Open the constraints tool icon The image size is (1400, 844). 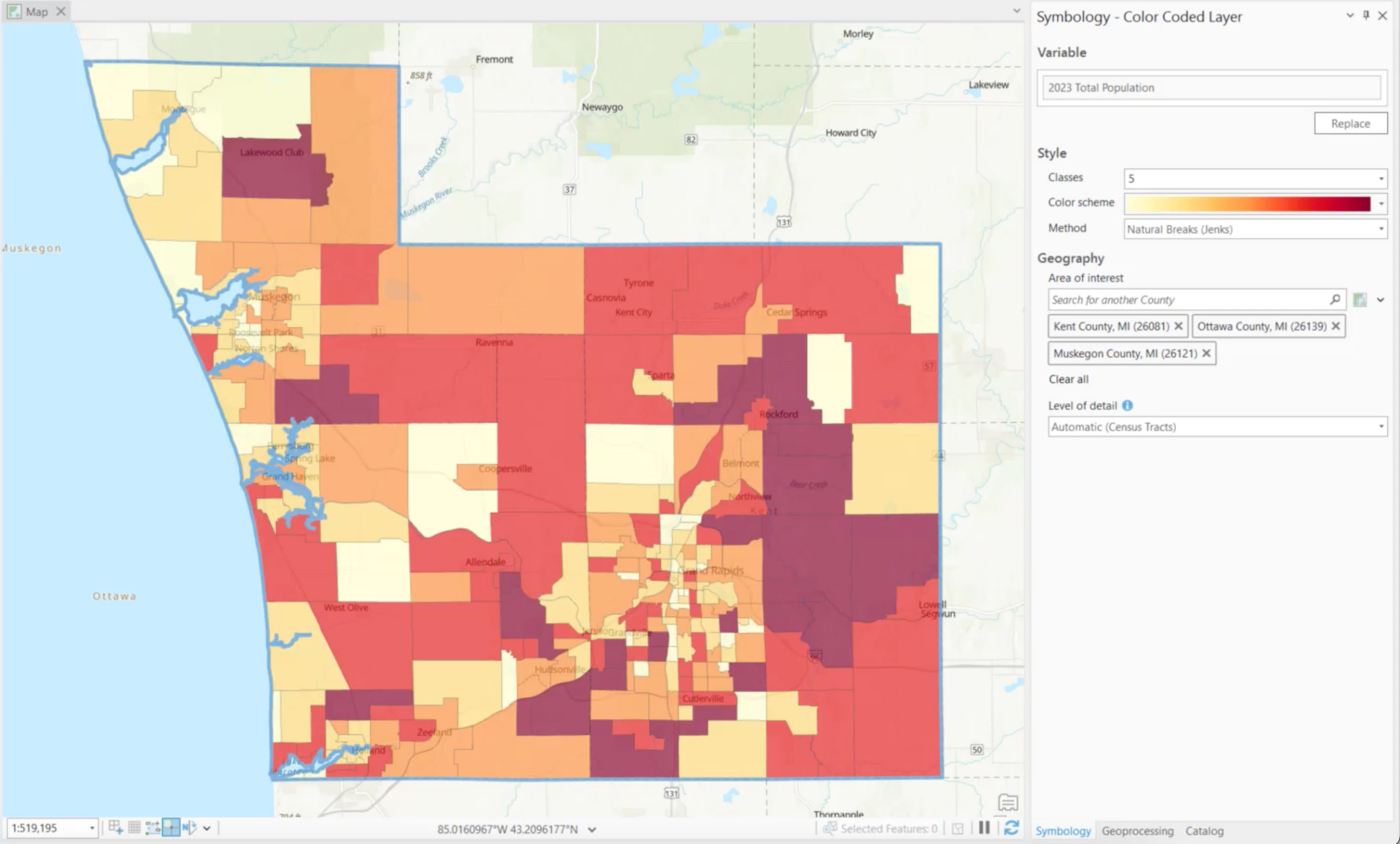152,828
